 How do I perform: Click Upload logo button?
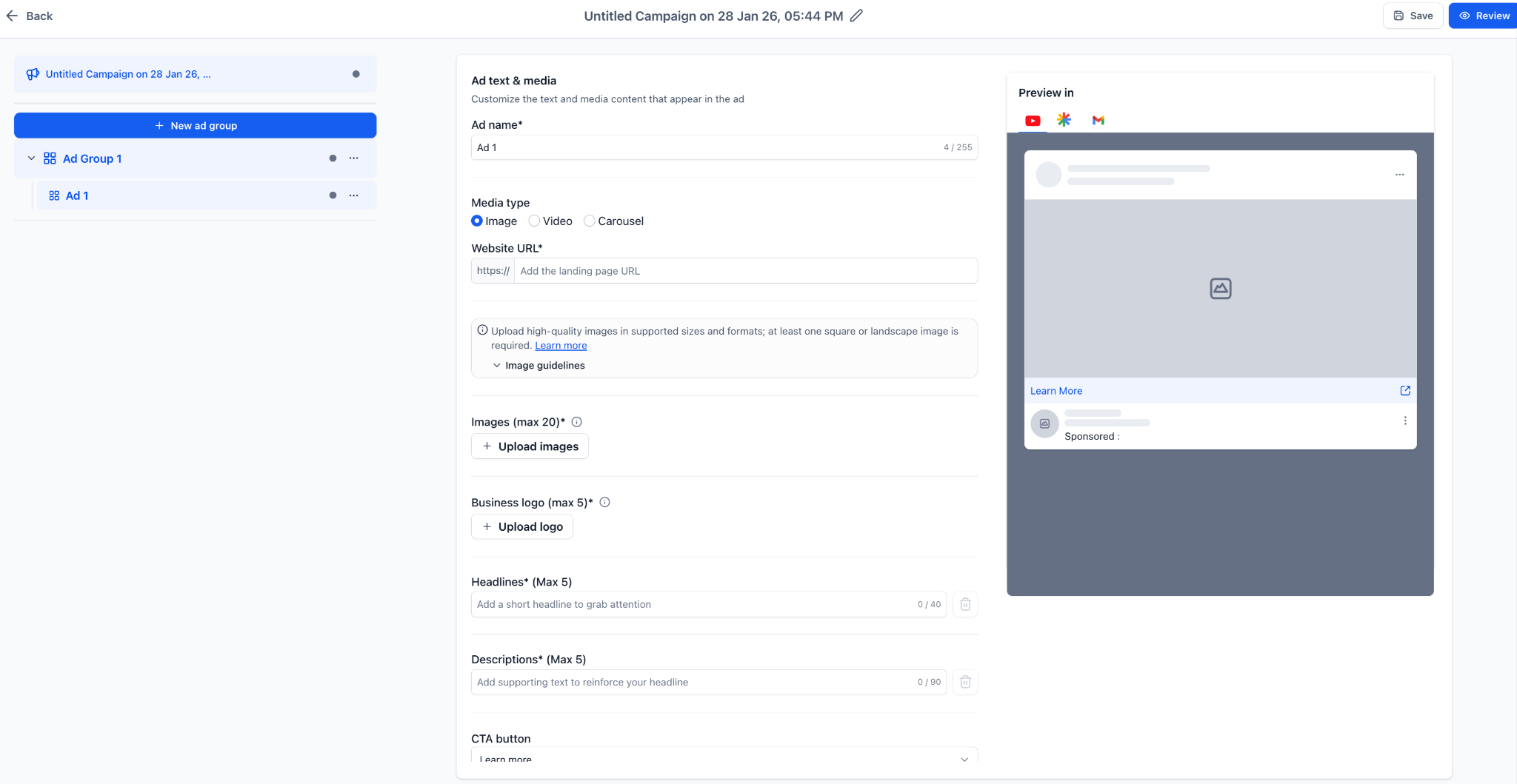pyautogui.click(x=522, y=526)
